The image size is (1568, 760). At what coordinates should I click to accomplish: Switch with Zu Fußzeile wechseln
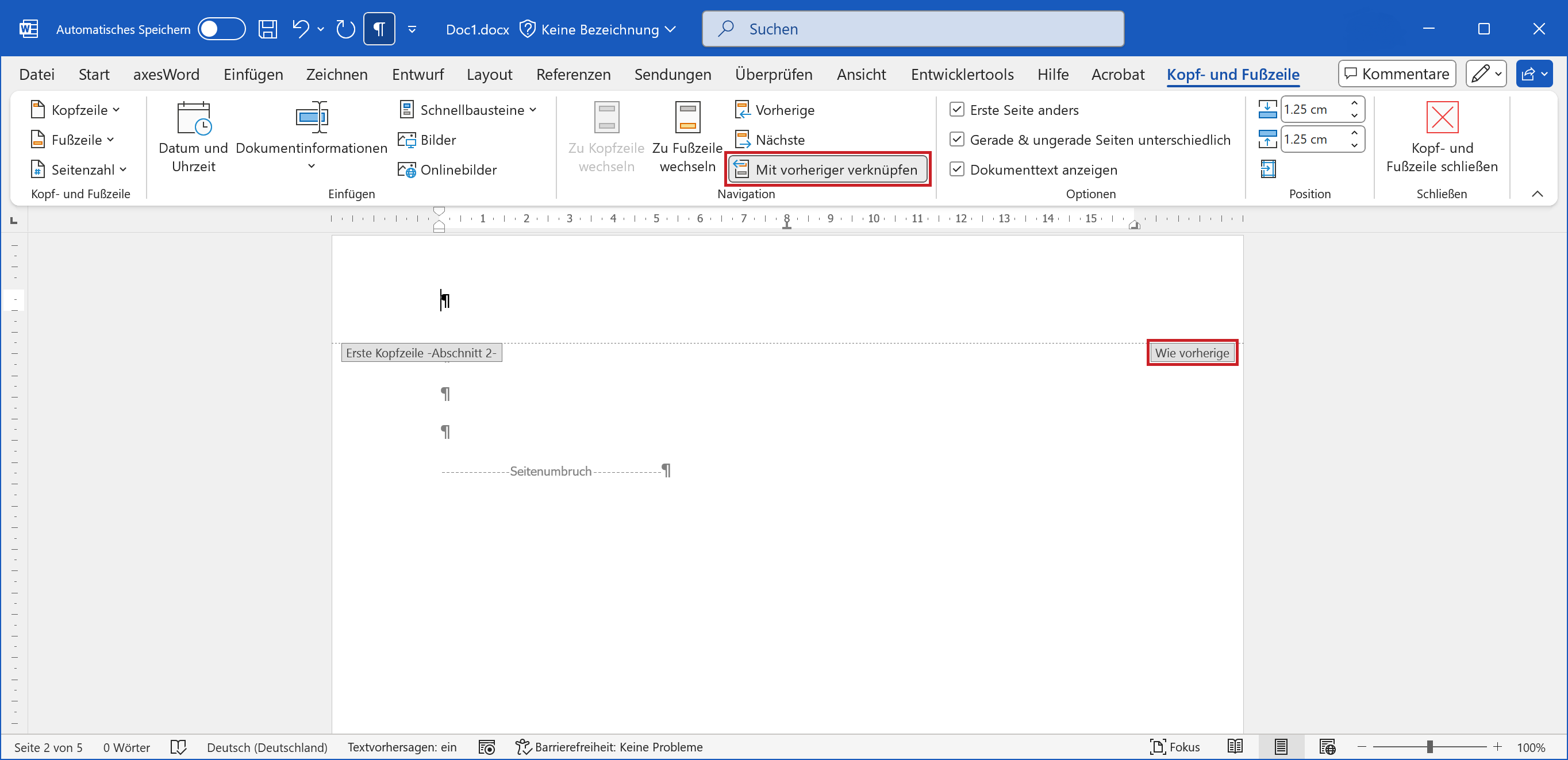point(687,137)
